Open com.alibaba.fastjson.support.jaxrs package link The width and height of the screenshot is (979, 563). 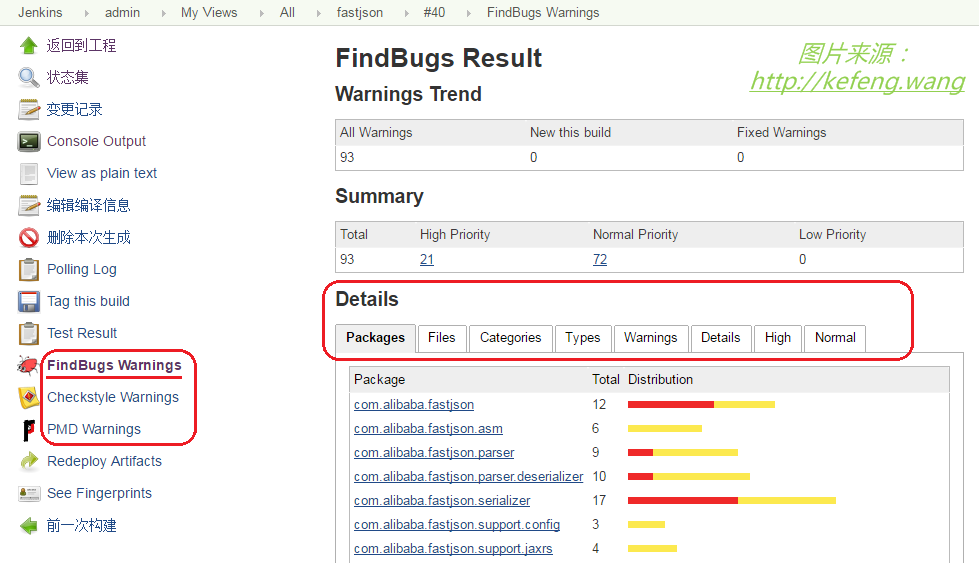pyautogui.click(x=453, y=549)
